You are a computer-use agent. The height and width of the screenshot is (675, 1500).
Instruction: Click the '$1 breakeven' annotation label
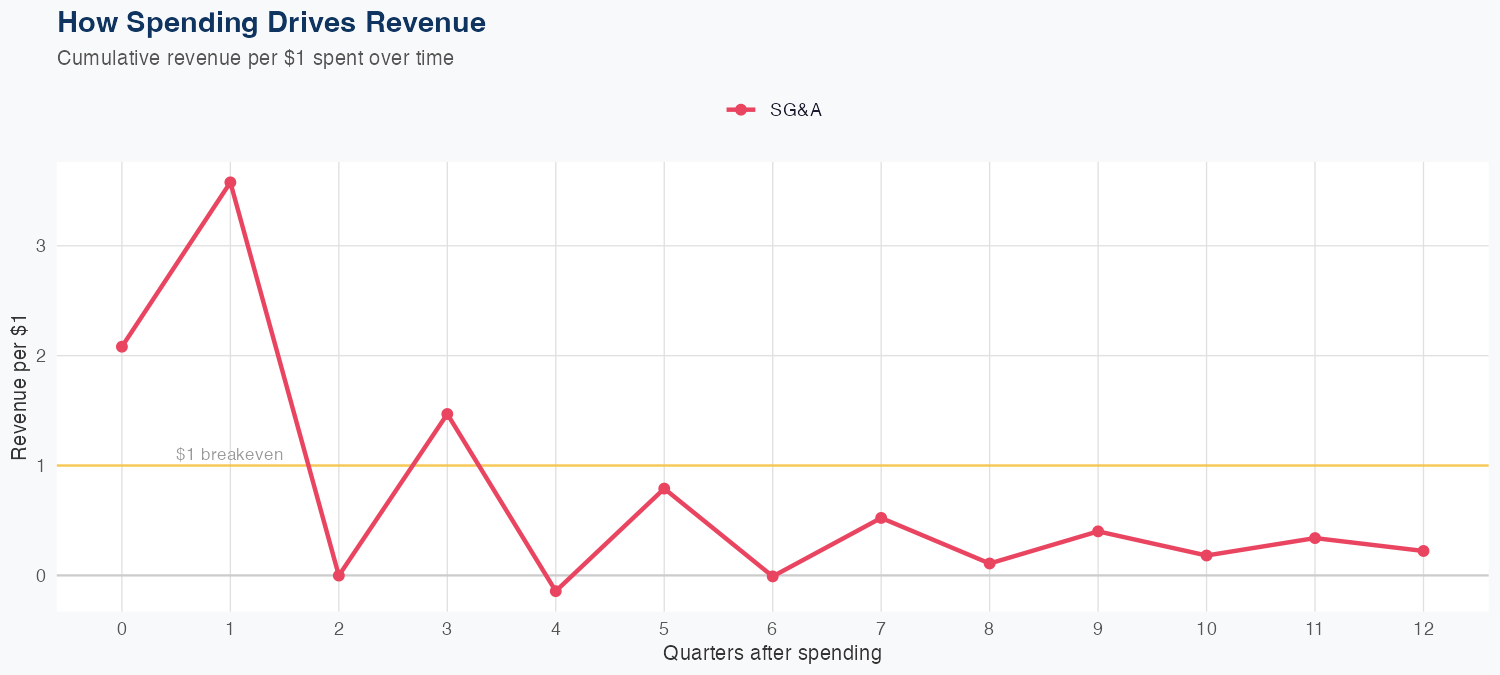coord(229,454)
